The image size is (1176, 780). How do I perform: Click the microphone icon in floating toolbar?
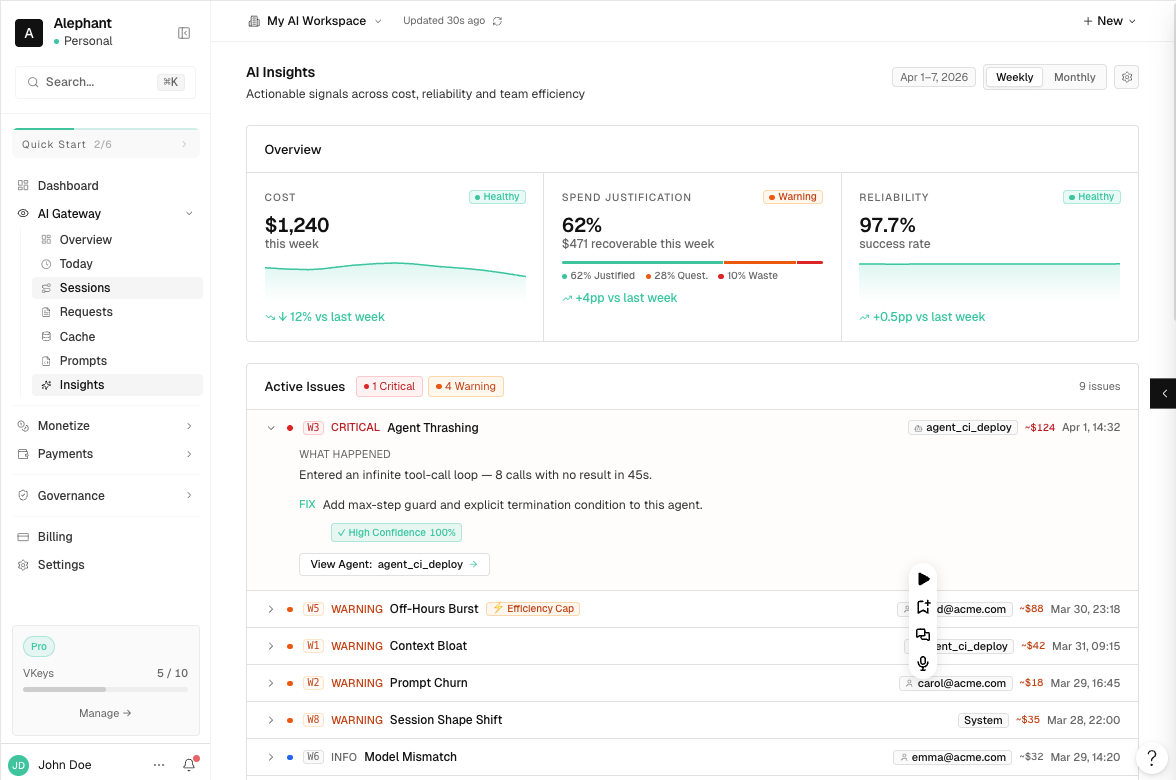coord(923,663)
